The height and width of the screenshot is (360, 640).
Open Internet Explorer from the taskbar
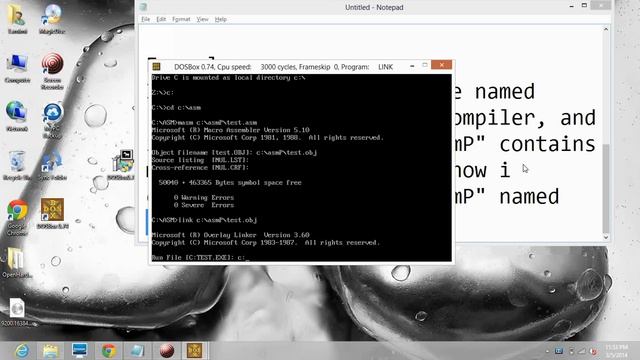pyautogui.click(x=22, y=351)
